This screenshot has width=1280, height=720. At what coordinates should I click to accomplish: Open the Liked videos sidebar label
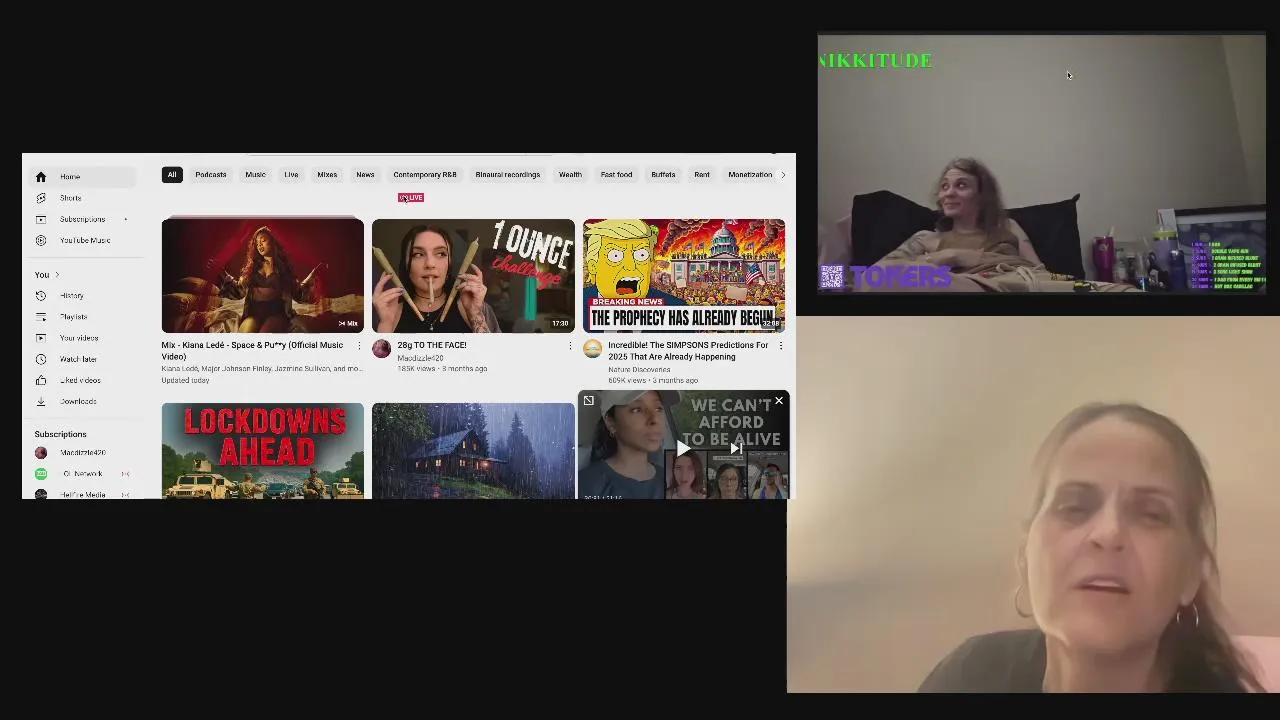point(80,380)
